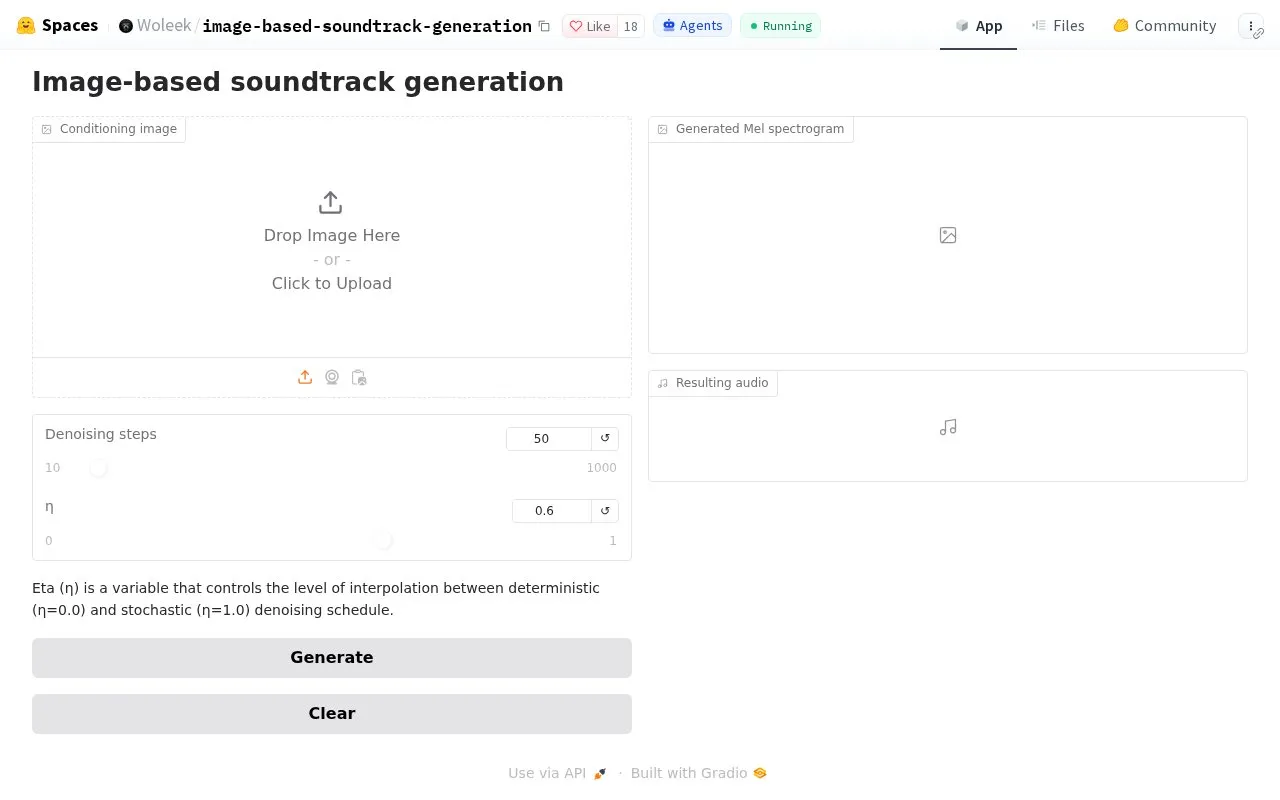Click the slider maximum label 1000

click(602, 468)
